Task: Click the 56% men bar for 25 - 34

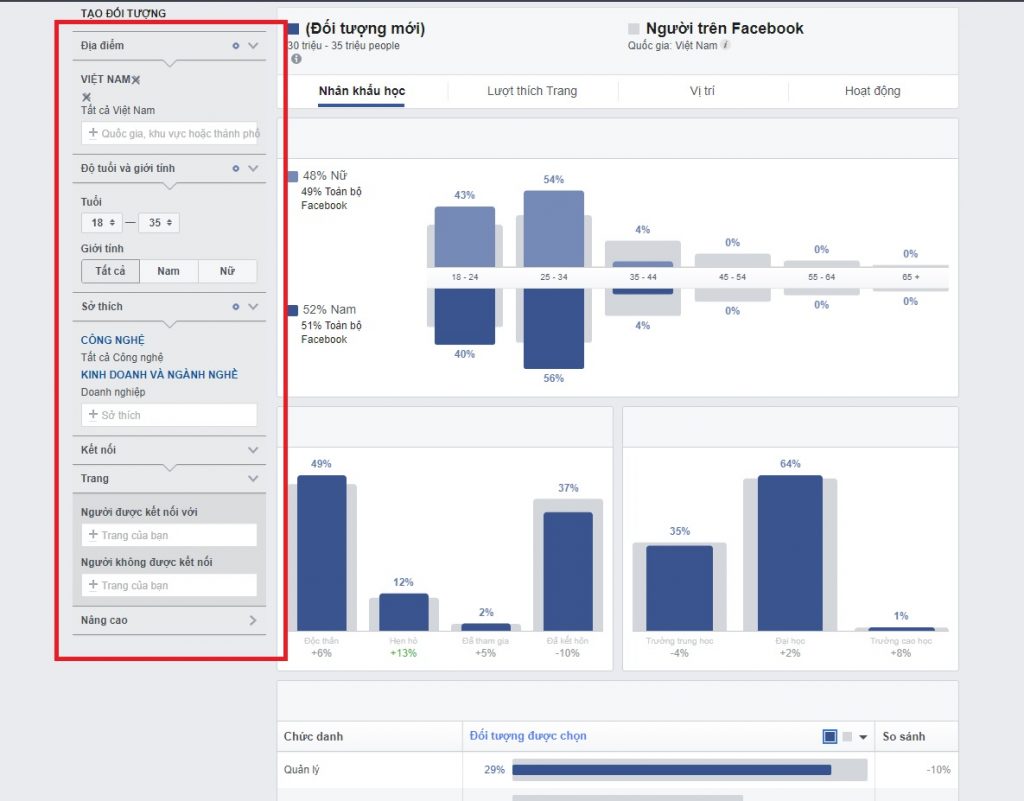Action: coord(554,328)
